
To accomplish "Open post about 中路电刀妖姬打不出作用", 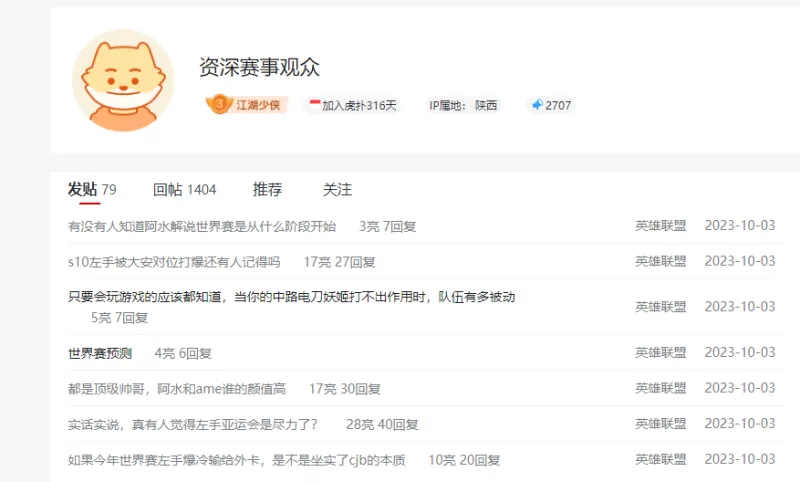I will click(291, 297).
